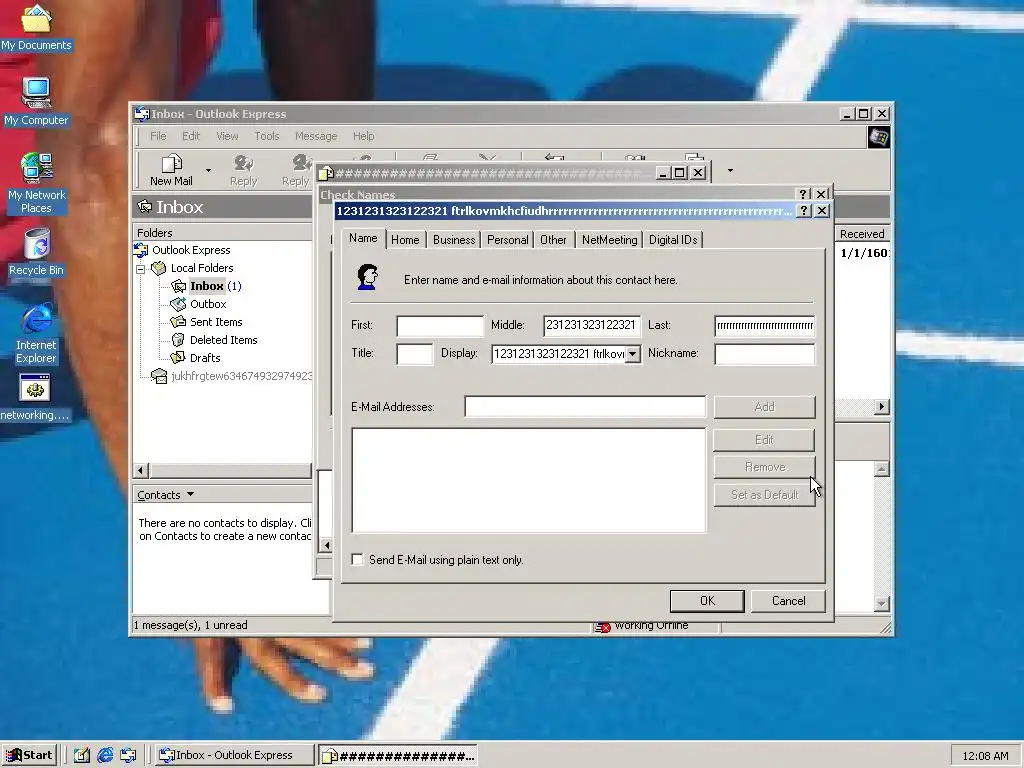Click the Title field
Viewport: 1024px width, 768px height.
415,354
